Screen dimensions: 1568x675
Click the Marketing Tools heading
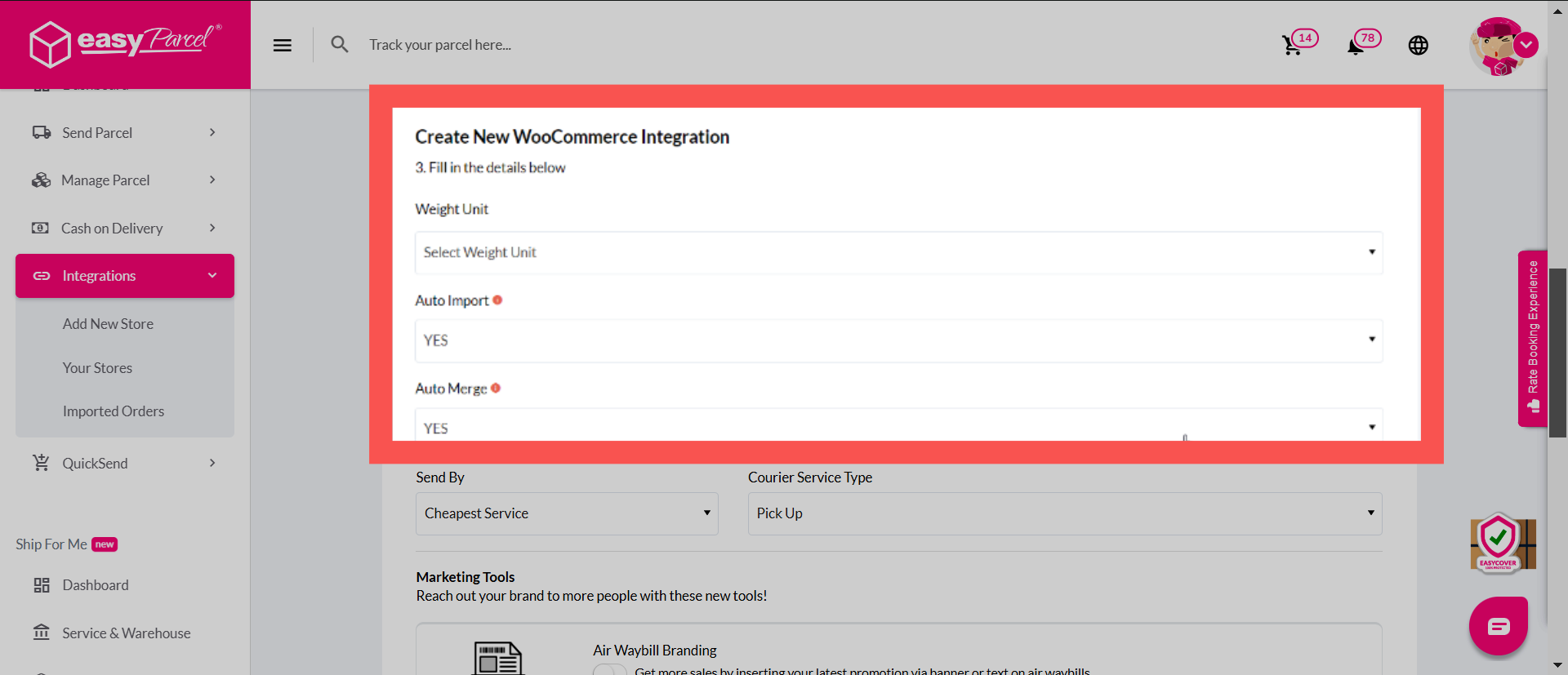(x=465, y=577)
